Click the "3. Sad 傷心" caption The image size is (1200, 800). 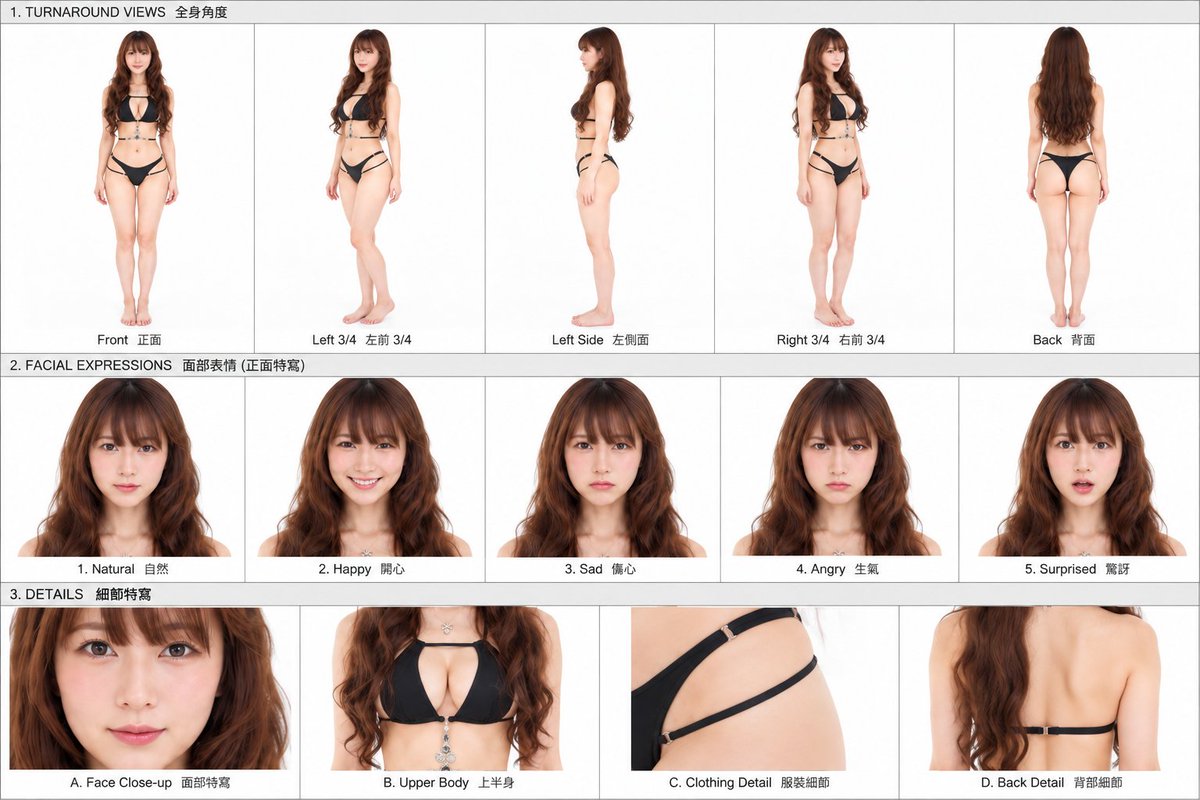point(600,569)
